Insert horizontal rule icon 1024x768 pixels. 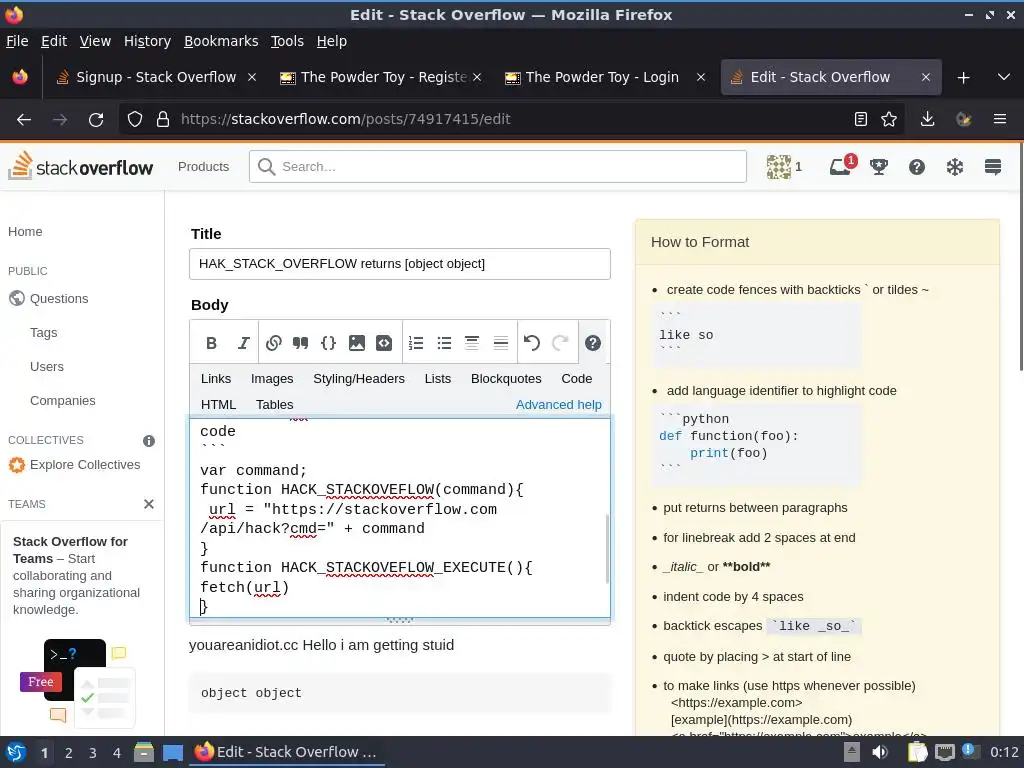click(500, 343)
